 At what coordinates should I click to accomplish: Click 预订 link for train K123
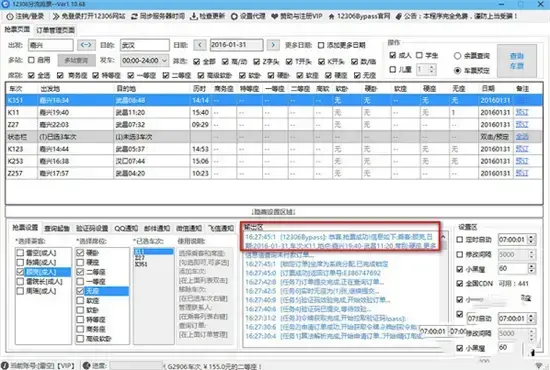click(x=522, y=149)
